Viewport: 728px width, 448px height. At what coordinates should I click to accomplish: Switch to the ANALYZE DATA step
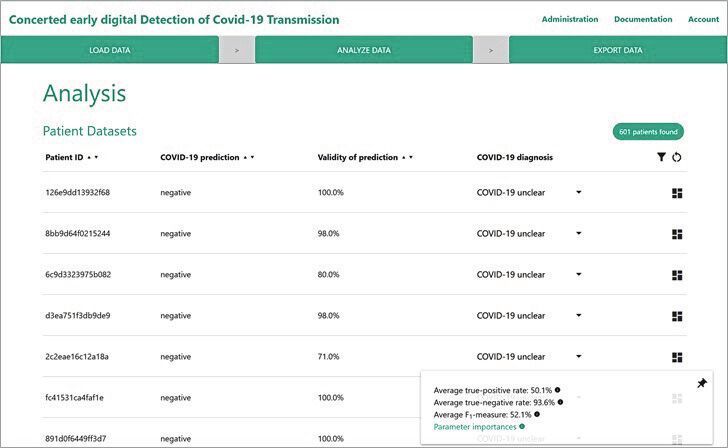click(364, 50)
